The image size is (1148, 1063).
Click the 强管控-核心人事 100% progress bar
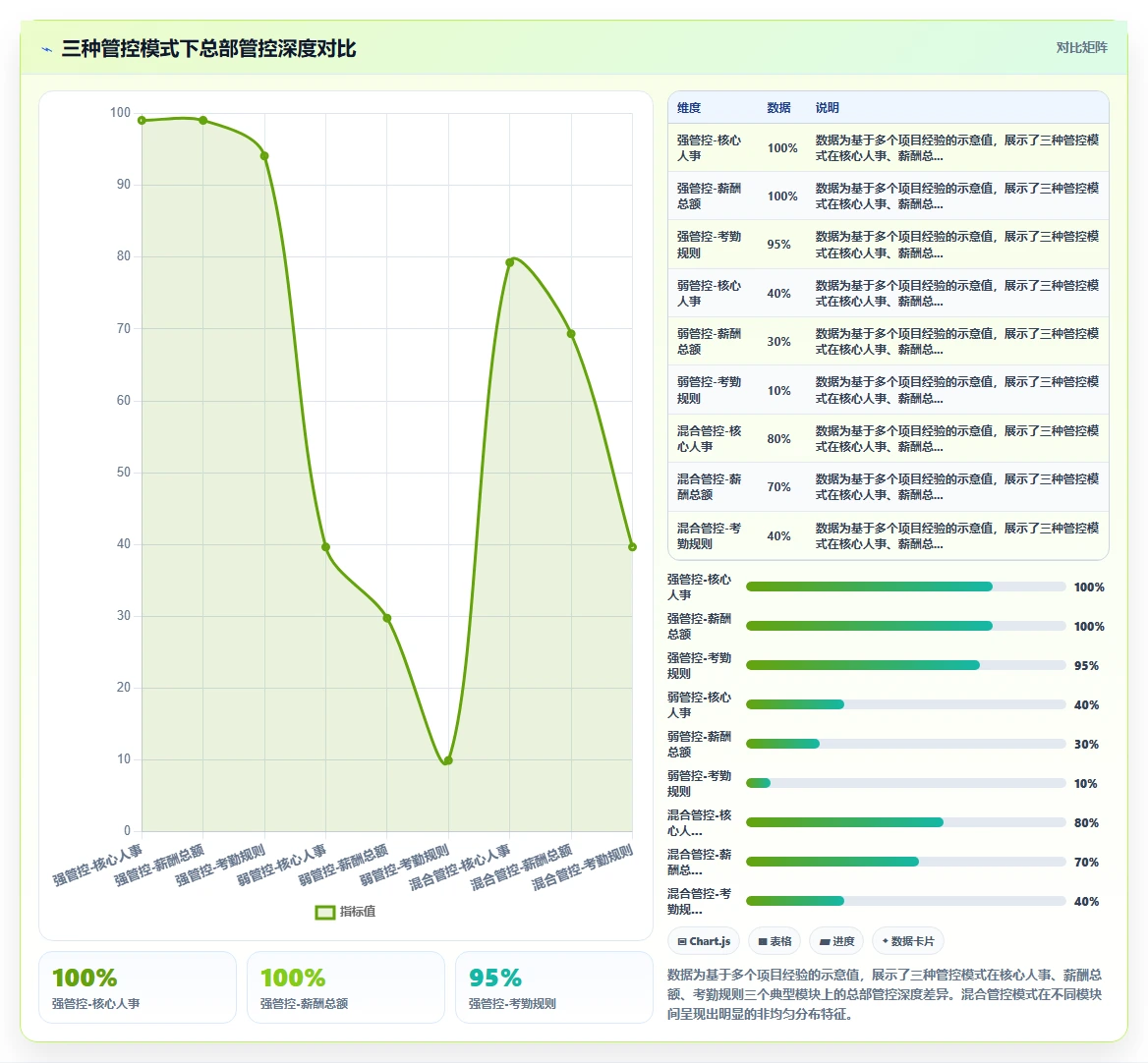[905, 587]
